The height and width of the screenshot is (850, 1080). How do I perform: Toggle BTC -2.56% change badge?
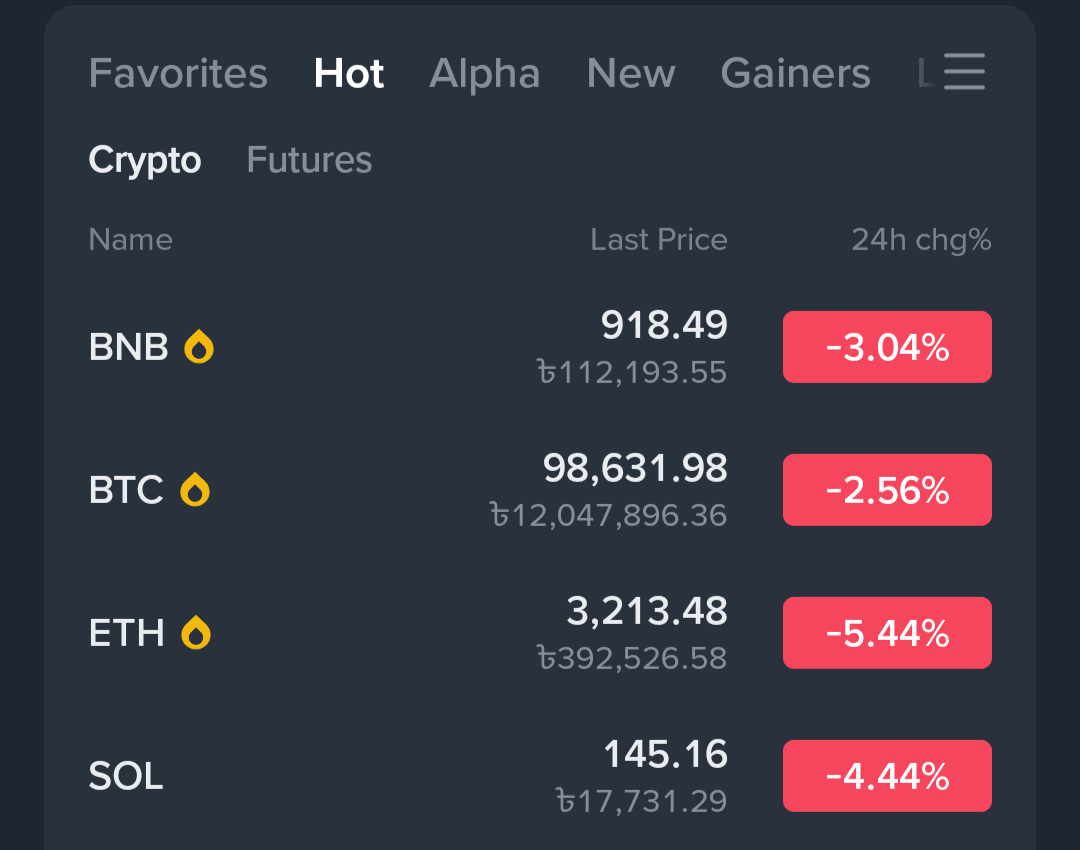pos(887,490)
